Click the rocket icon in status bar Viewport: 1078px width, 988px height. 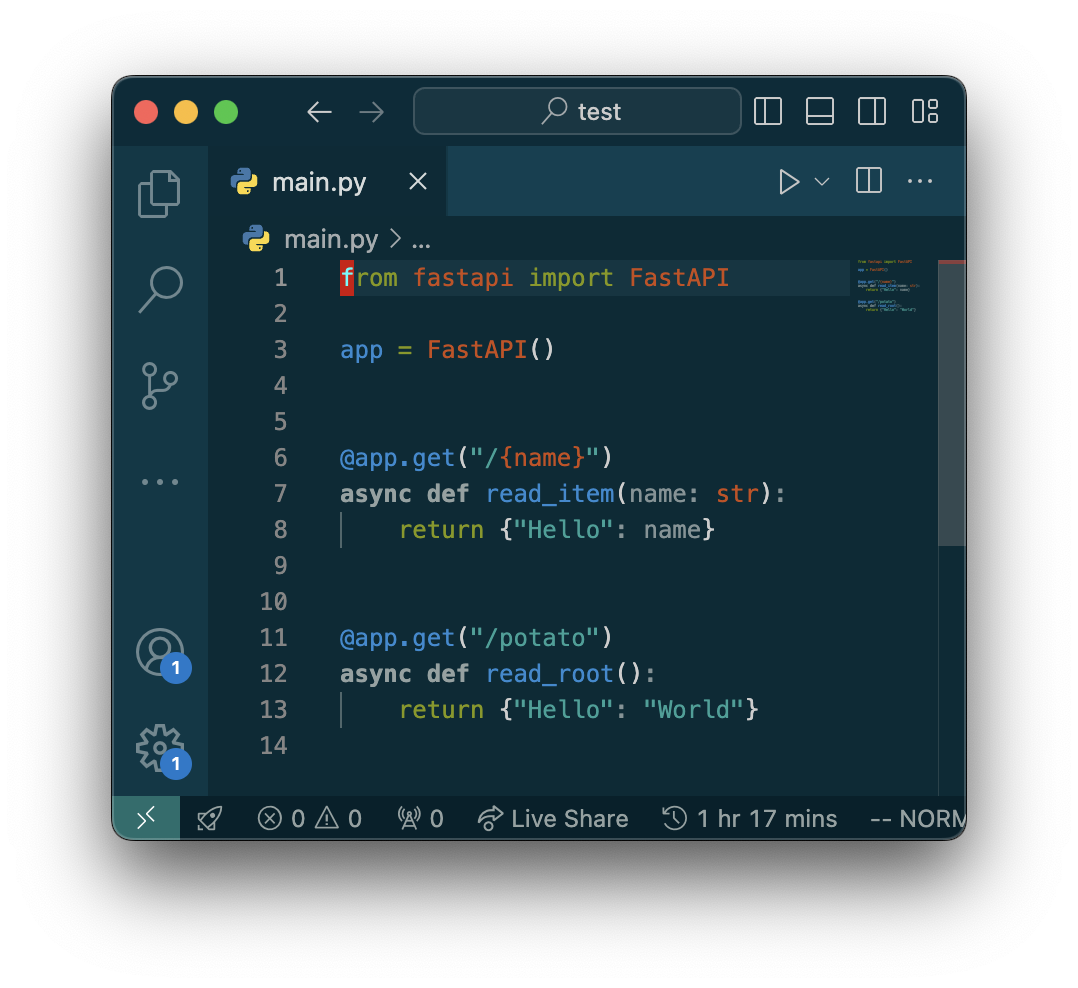[209, 819]
